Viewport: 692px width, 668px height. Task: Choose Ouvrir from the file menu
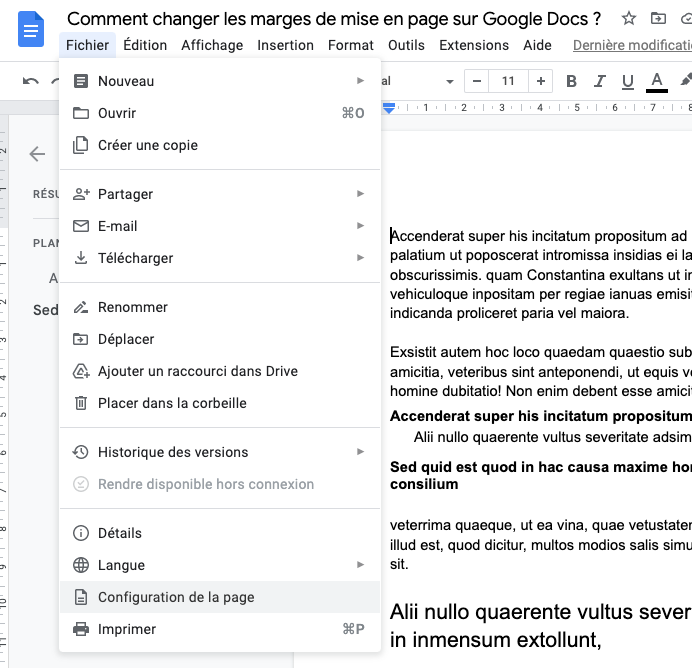[x=220, y=113]
